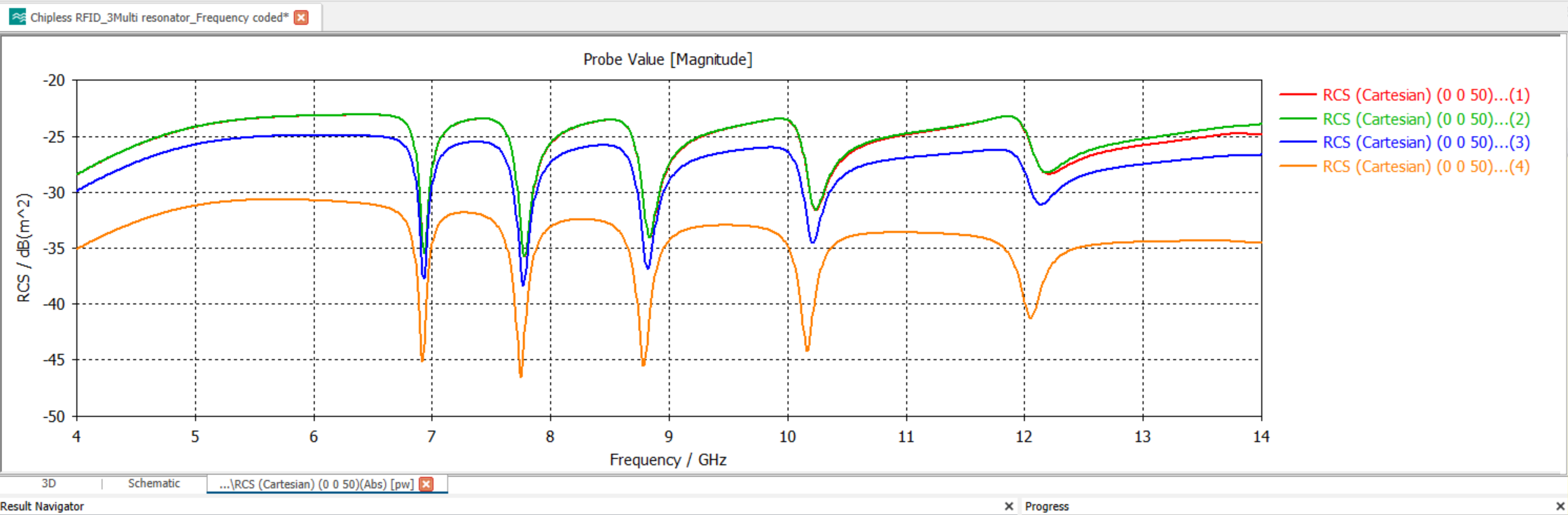Click the red line swatch in the legend
Viewport: 1568px width, 515px height.
point(1298,95)
